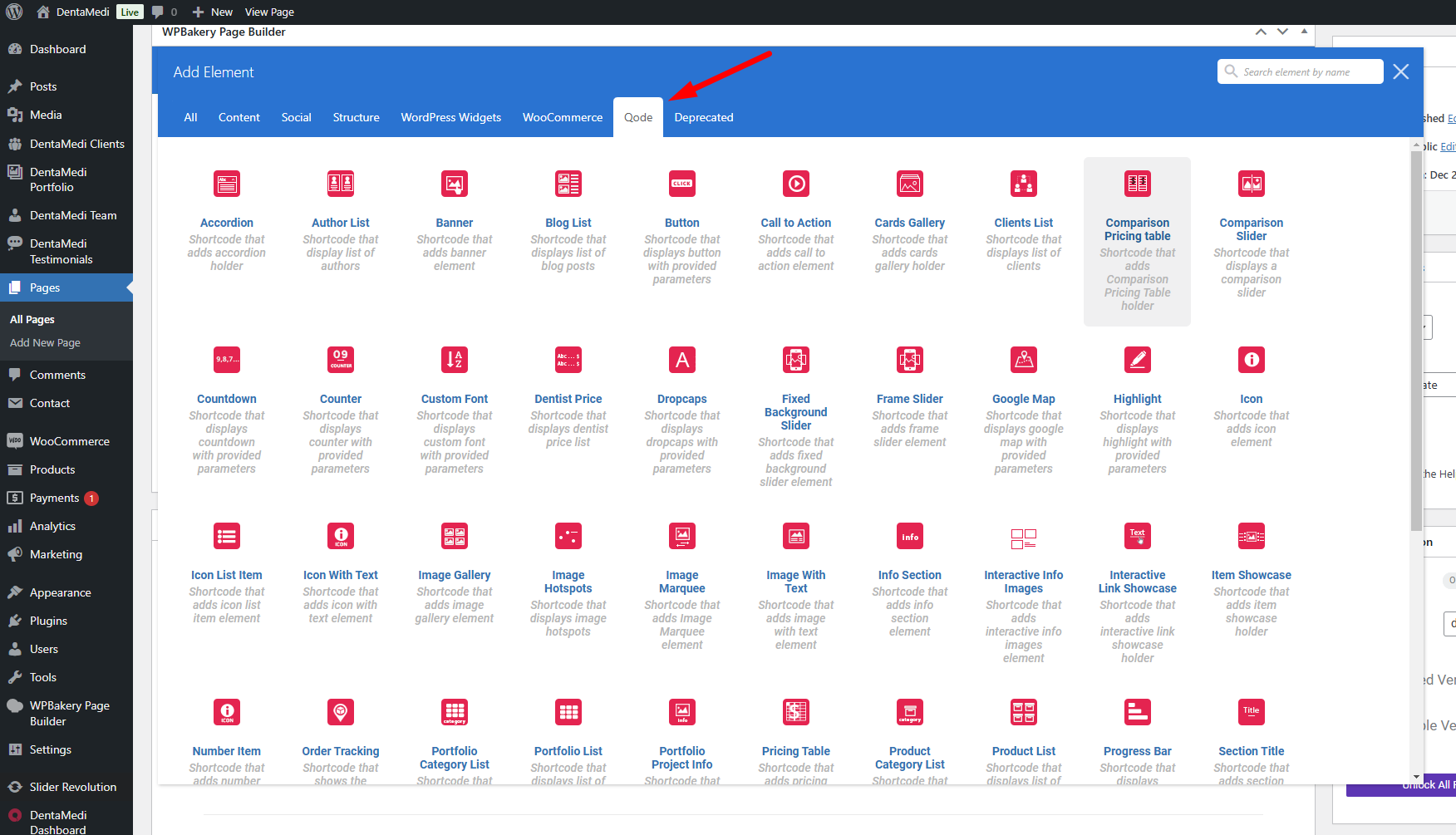Open New content menu in admin bar
This screenshot has height=835, width=1456.
(x=213, y=12)
